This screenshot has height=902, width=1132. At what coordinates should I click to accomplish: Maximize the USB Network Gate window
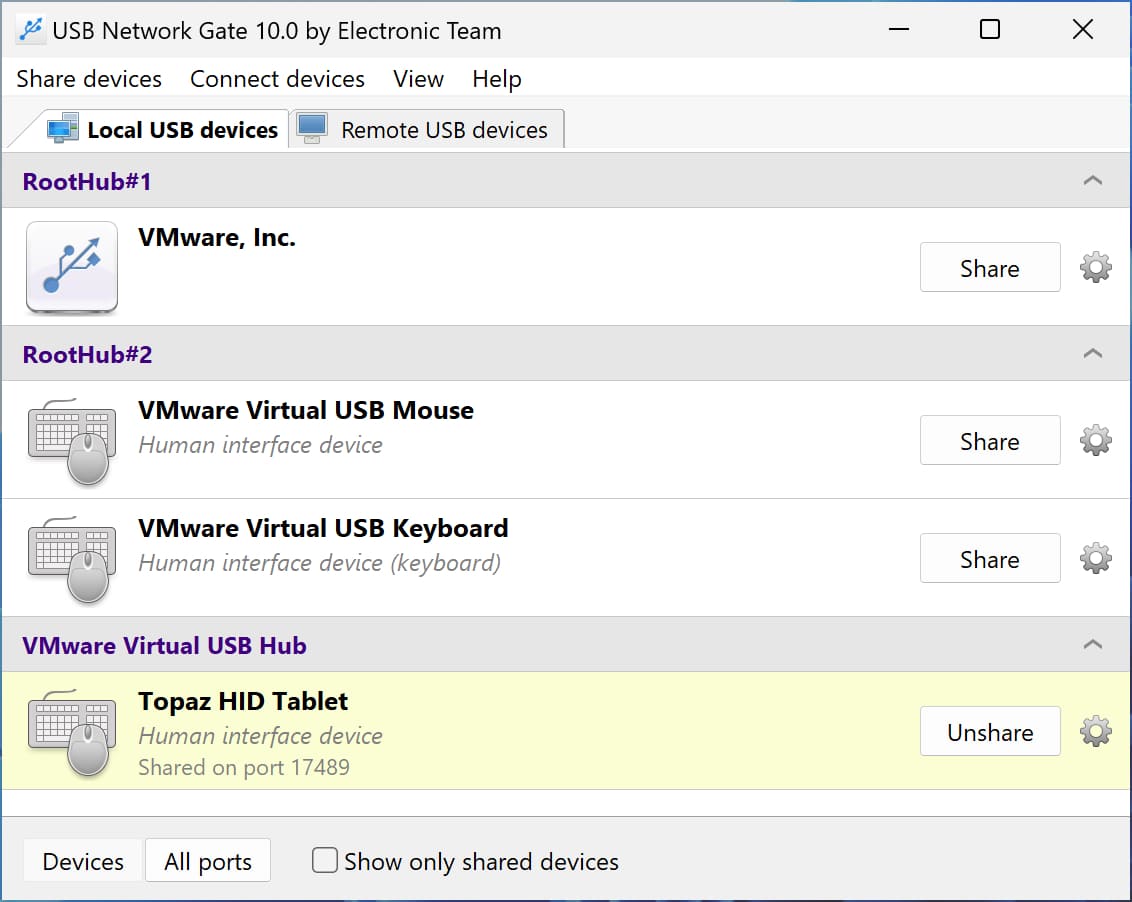[990, 30]
